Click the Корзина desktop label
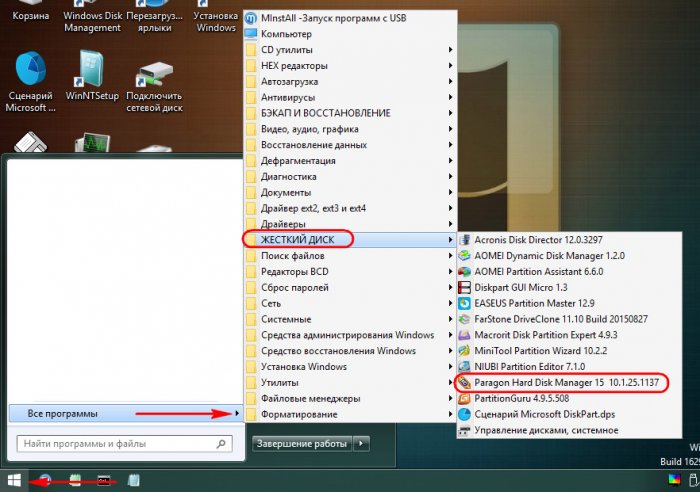The height and width of the screenshot is (492, 700). pos(30,16)
